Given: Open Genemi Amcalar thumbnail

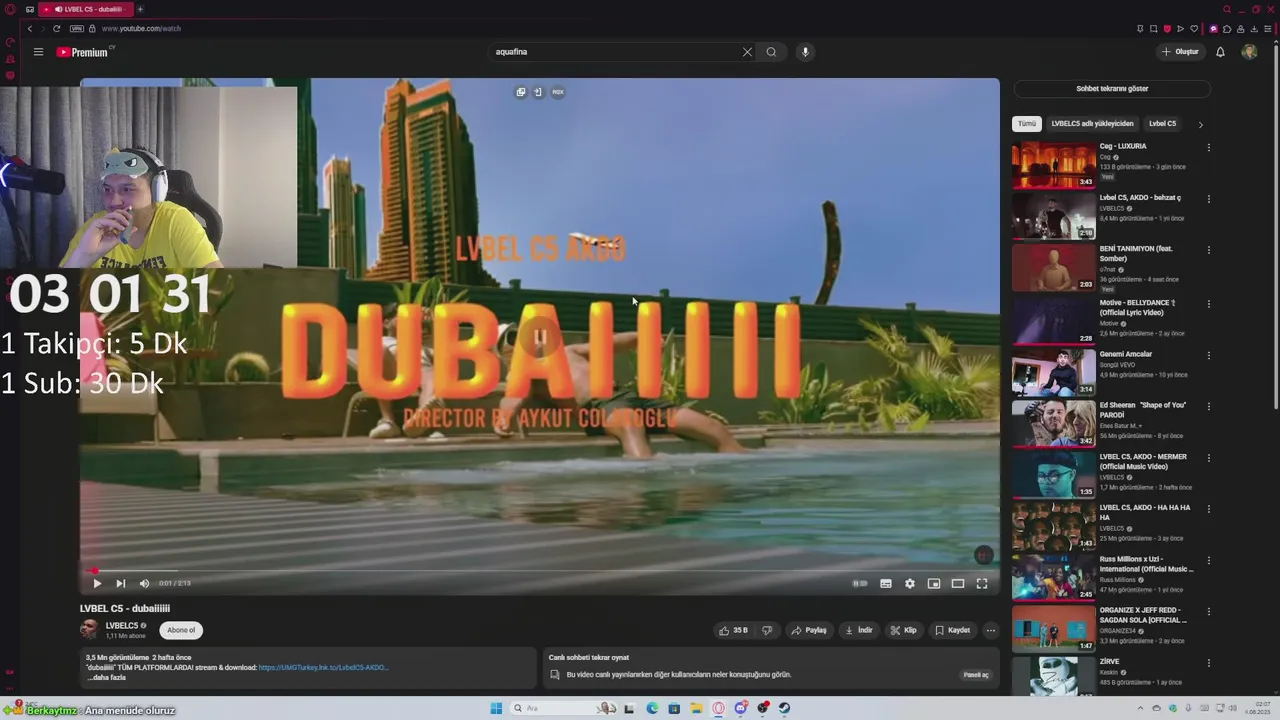Looking at the screenshot, I should click(x=1054, y=371).
